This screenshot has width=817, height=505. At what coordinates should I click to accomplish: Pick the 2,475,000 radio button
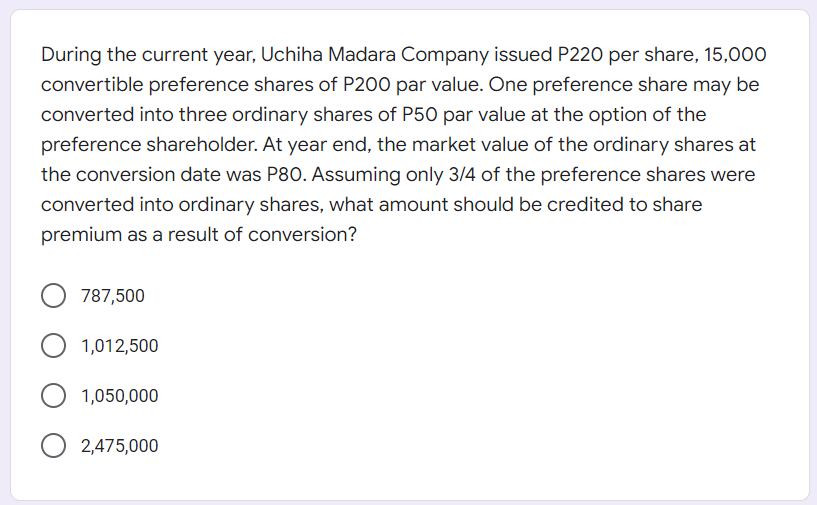click(x=53, y=446)
